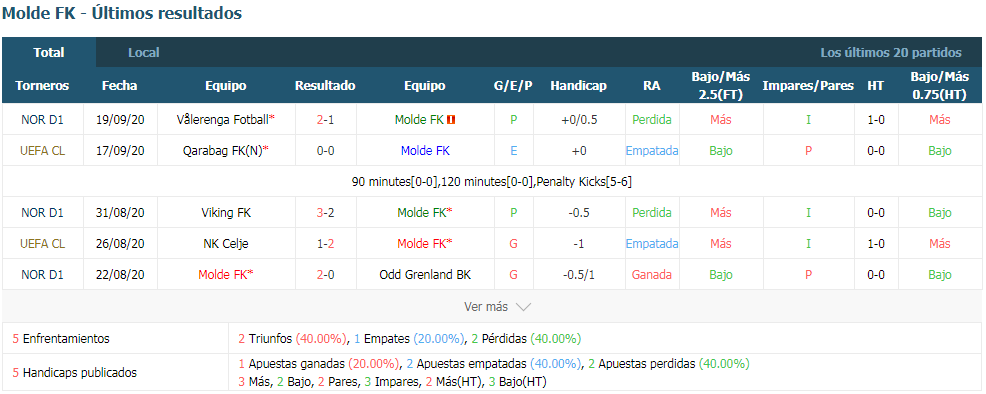The height and width of the screenshot is (394, 986).
Task: Click the penalty kicks detail row text
Action: [492, 182]
